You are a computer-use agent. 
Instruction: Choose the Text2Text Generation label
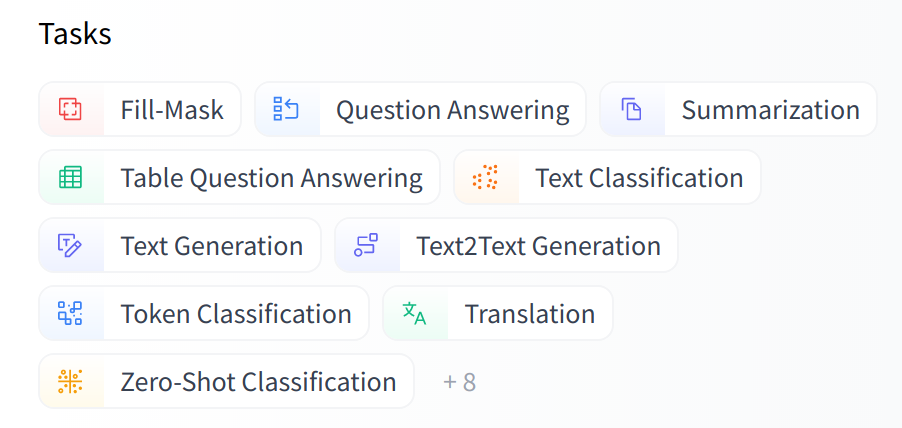coord(538,246)
